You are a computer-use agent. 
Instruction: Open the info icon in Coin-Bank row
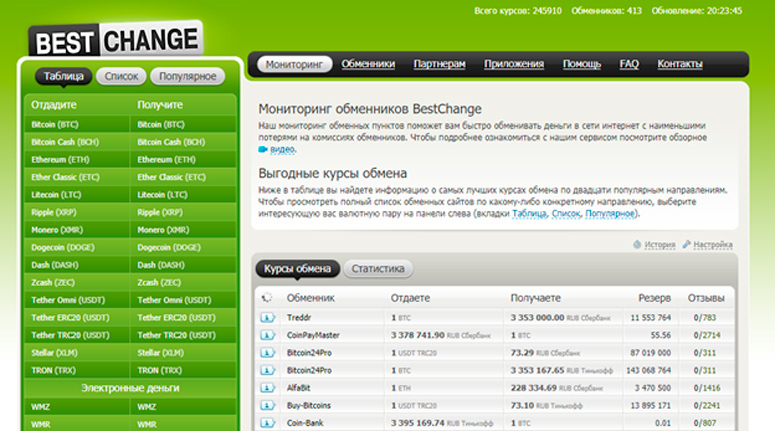(x=267, y=423)
